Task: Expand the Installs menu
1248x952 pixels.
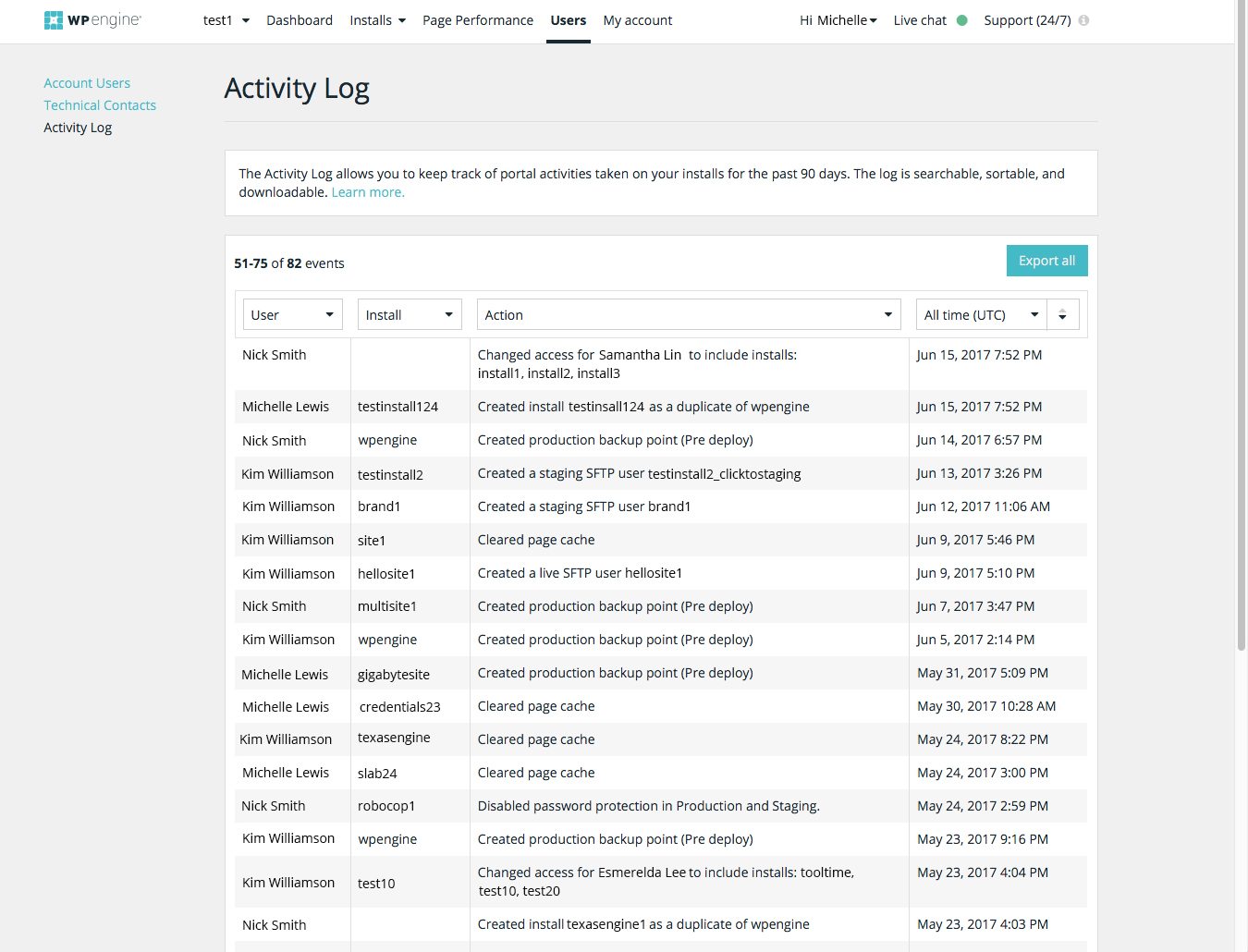Action: point(378,20)
